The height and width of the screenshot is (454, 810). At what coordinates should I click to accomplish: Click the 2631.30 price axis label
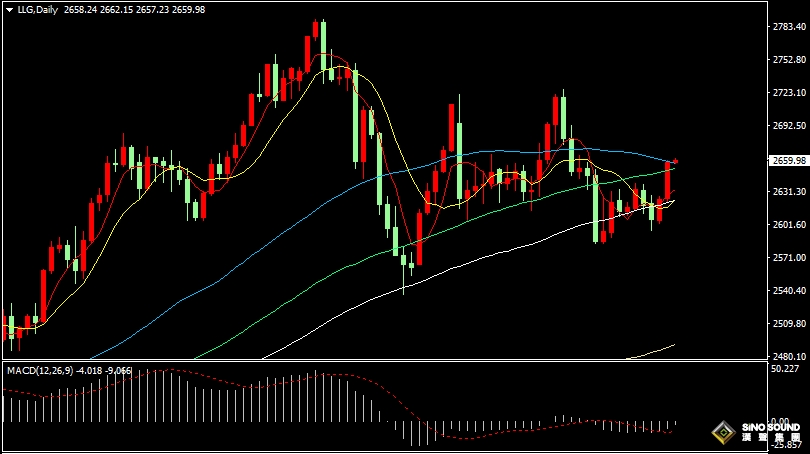tap(789, 192)
